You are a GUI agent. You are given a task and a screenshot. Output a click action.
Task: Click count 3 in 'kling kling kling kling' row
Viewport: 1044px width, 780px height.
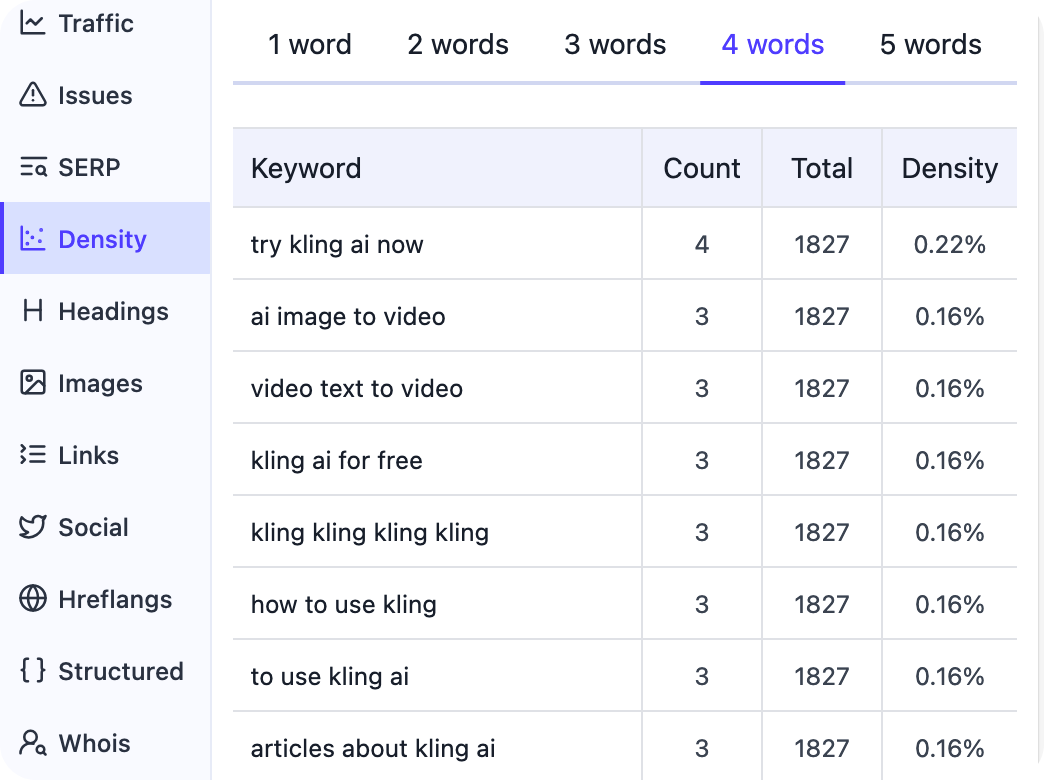pyautogui.click(x=702, y=532)
